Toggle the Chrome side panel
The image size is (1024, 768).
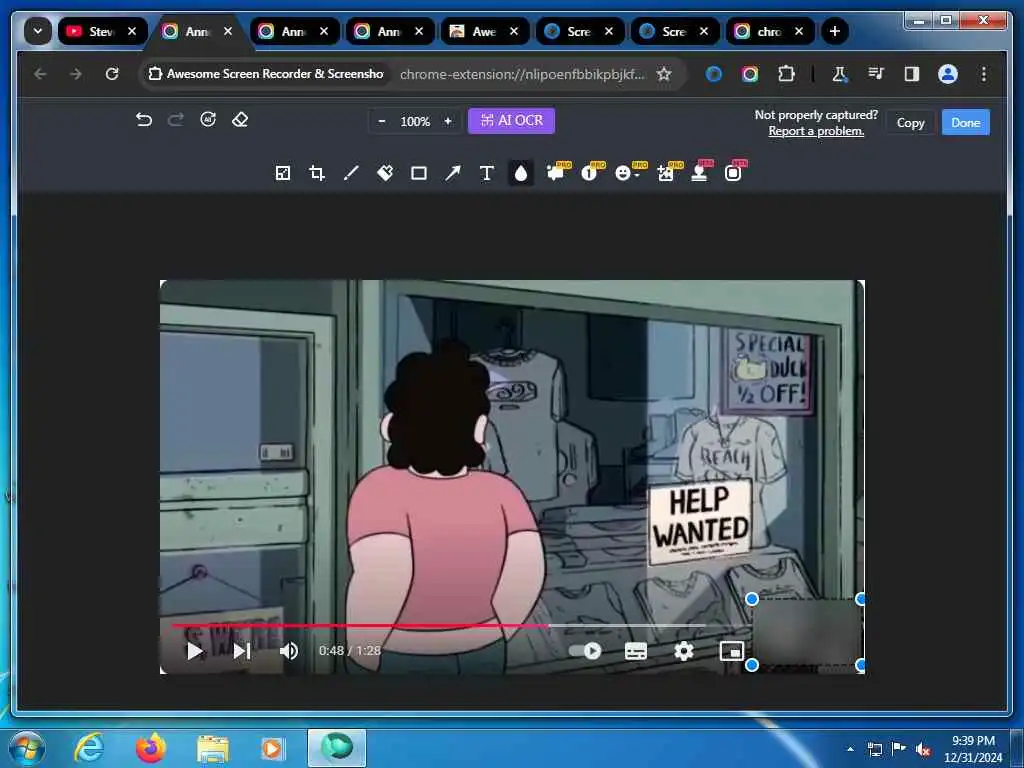(x=912, y=74)
